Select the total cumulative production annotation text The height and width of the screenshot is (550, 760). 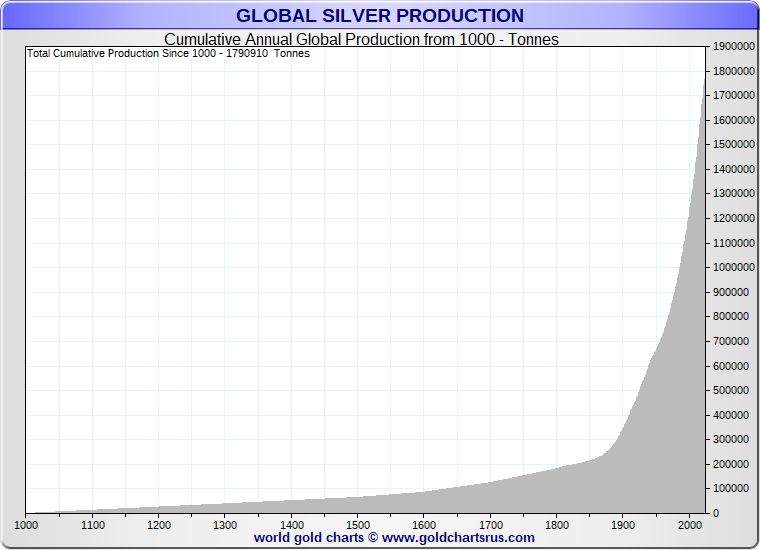click(168, 53)
